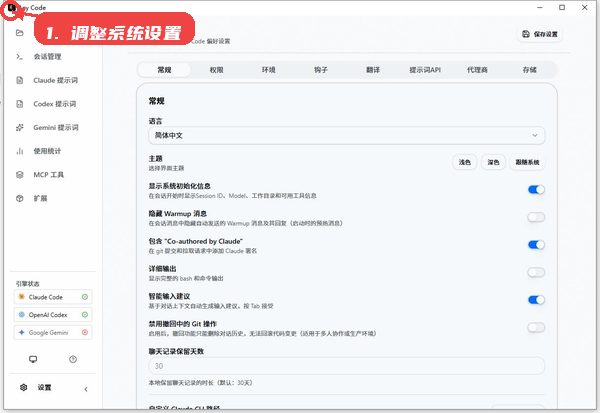The width and height of the screenshot is (600, 413).
Task: Click the 引擎状态 label
Action: [x=28, y=284]
